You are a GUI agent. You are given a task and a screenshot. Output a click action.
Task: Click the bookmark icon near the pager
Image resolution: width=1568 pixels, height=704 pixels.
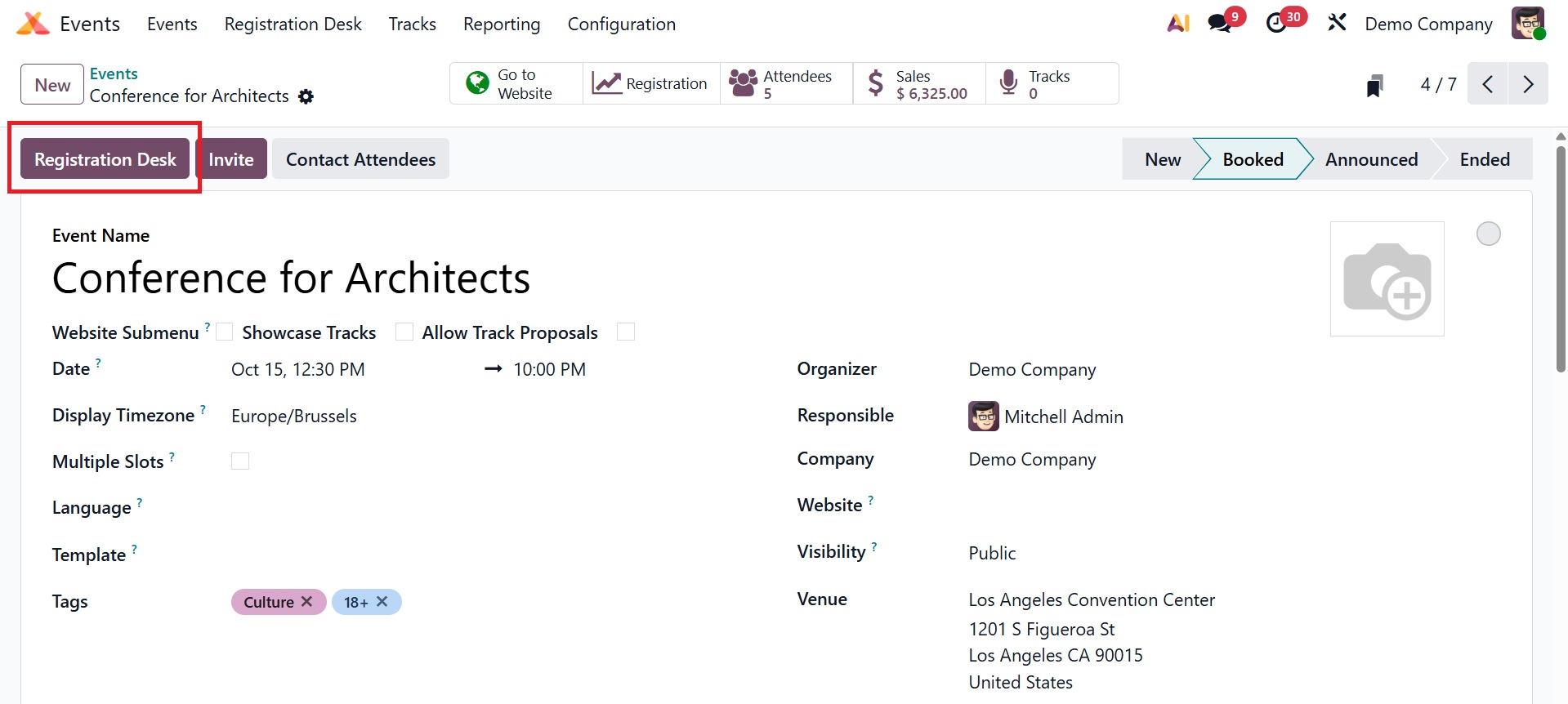[x=1375, y=85]
